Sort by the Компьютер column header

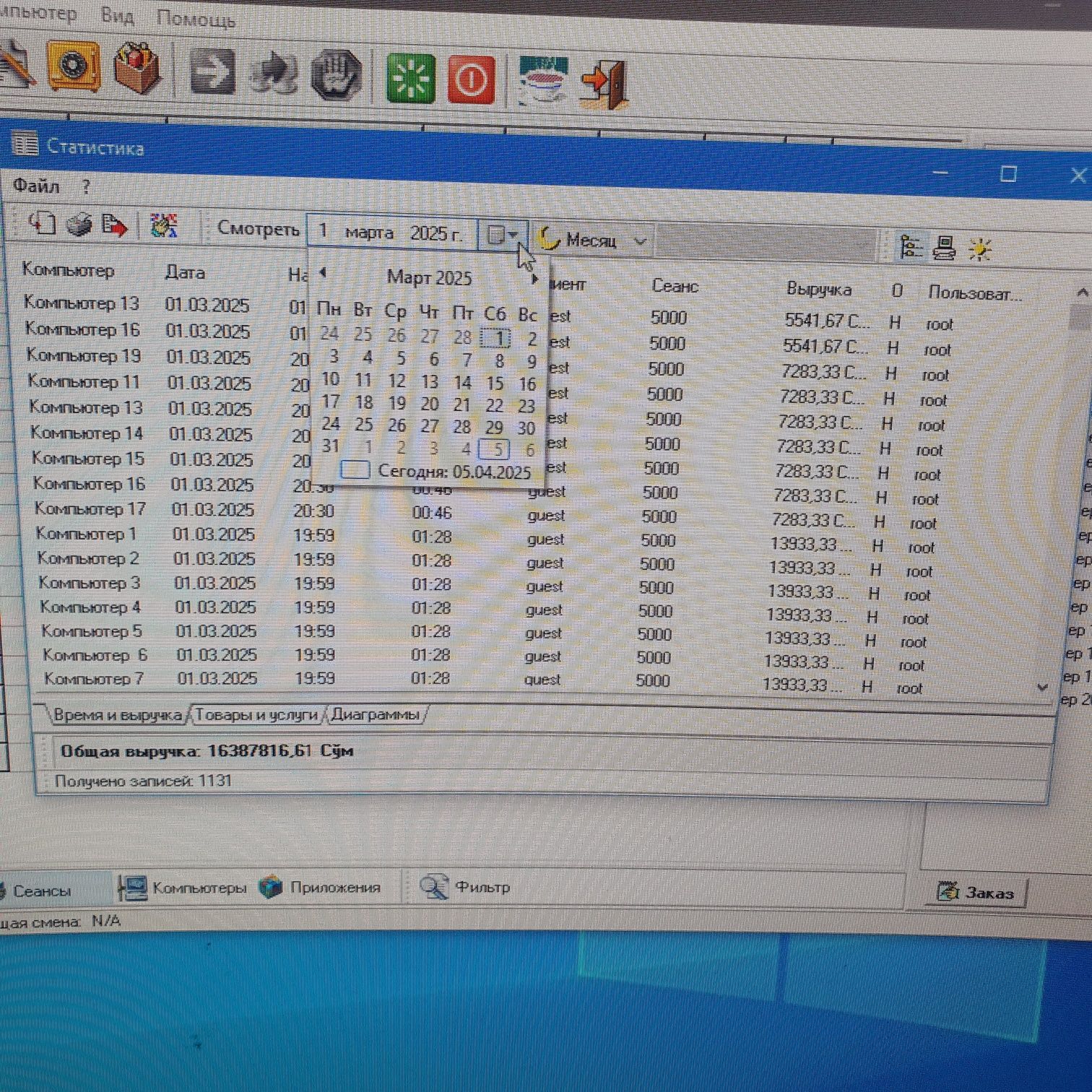point(68,270)
